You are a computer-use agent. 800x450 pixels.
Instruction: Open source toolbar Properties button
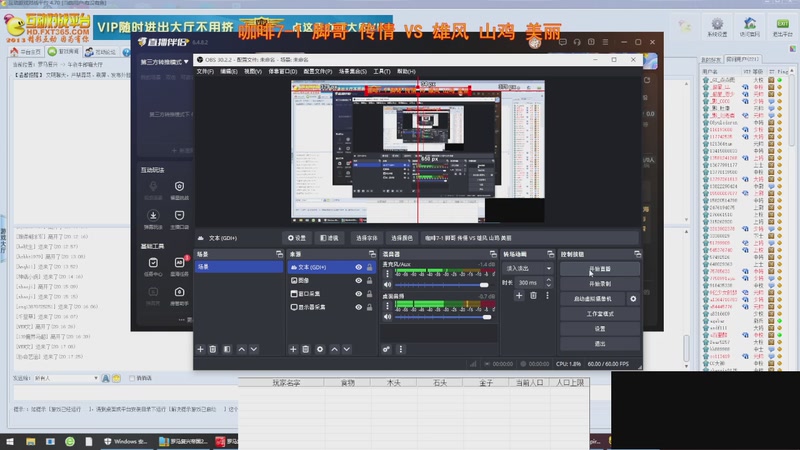click(x=297, y=238)
